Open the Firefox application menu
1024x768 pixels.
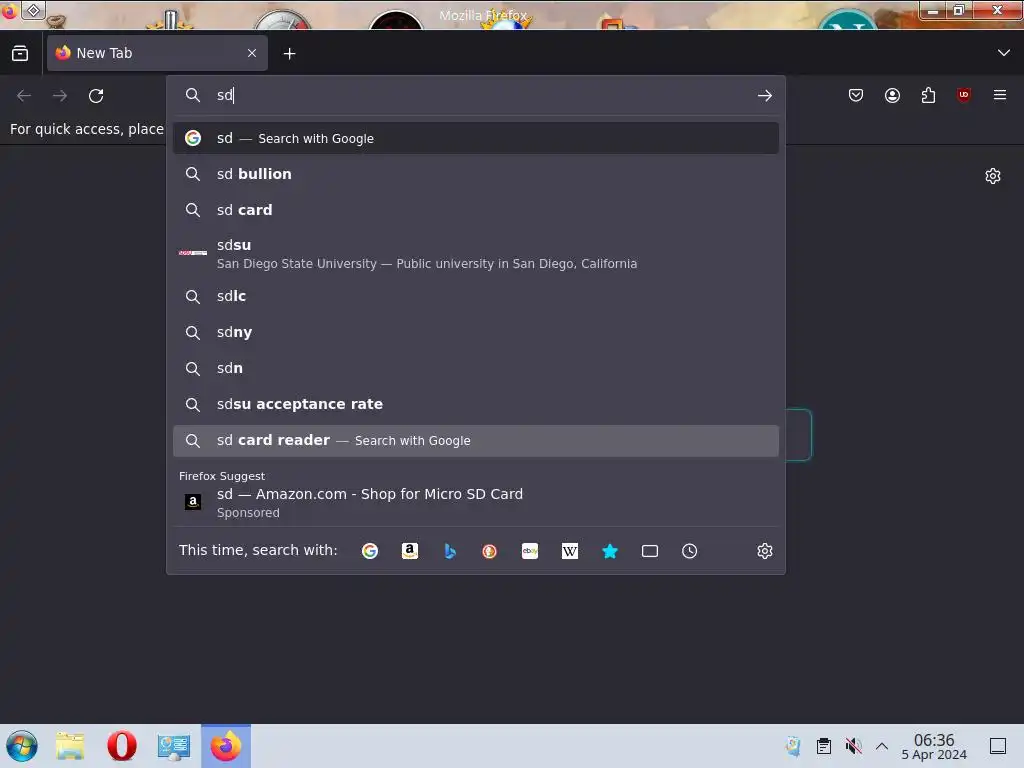[x=1000, y=95]
